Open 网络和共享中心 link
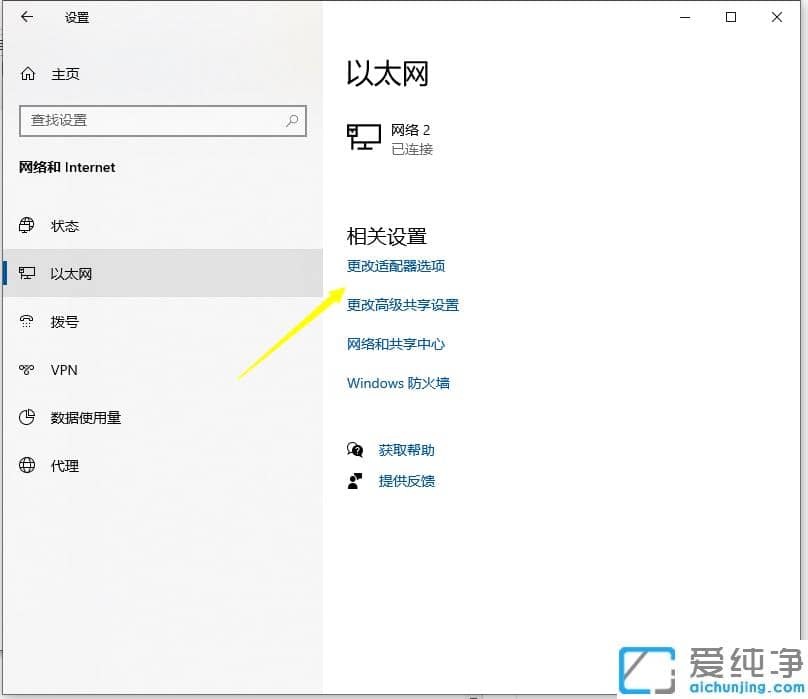 pos(396,343)
